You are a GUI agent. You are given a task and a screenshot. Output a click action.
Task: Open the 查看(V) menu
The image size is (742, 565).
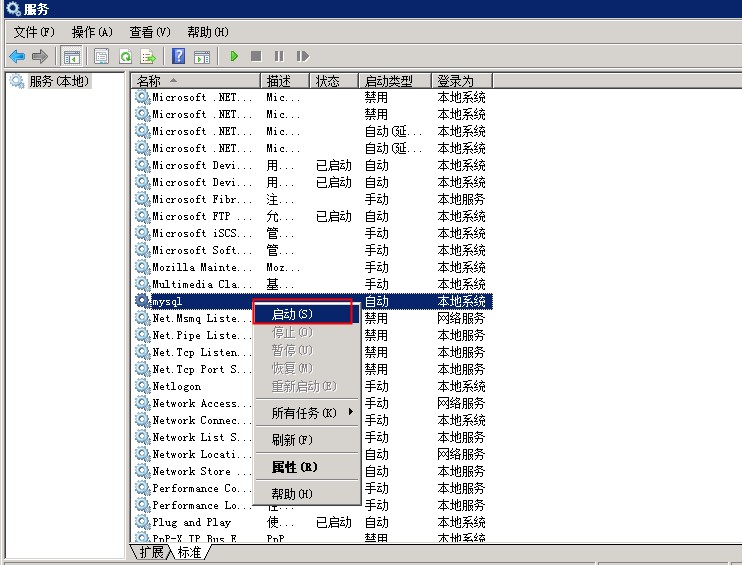(150, 32)
